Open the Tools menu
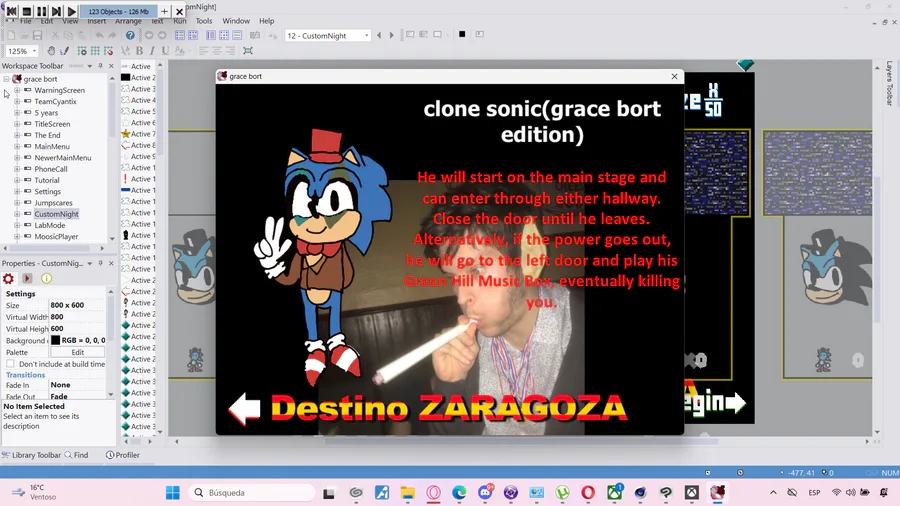Viewport: 900px width, 506px height. pos(204,21)
